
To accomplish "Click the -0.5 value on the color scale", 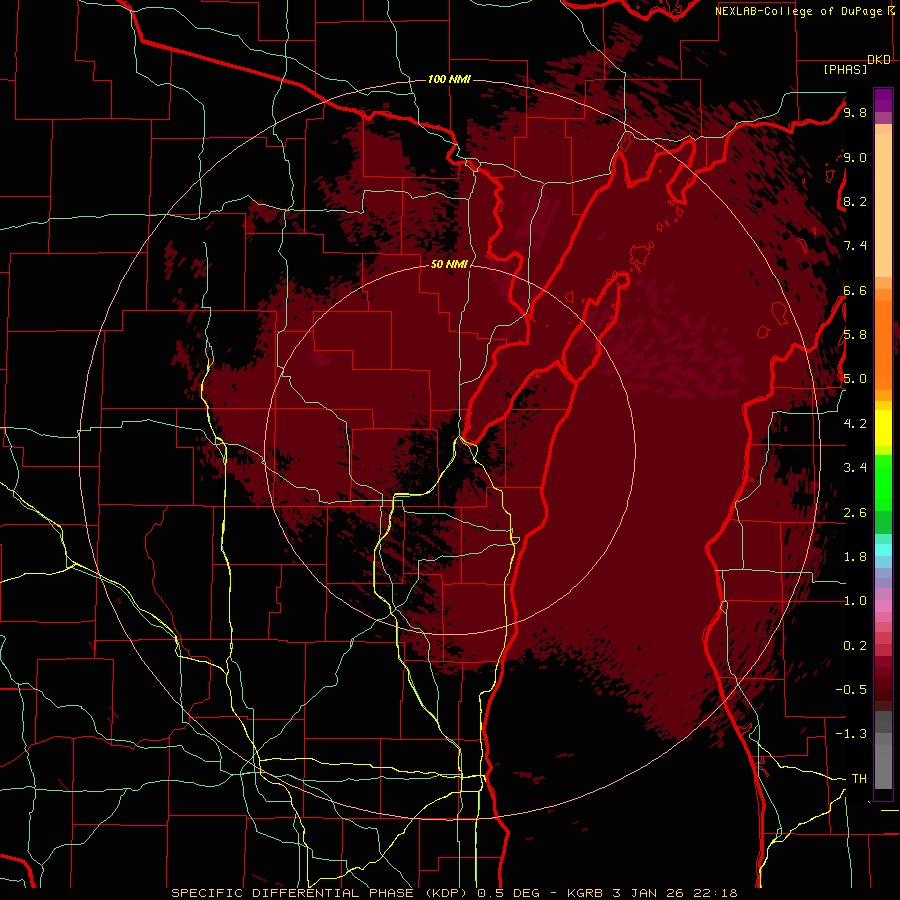I will click(x=851, y=690).
